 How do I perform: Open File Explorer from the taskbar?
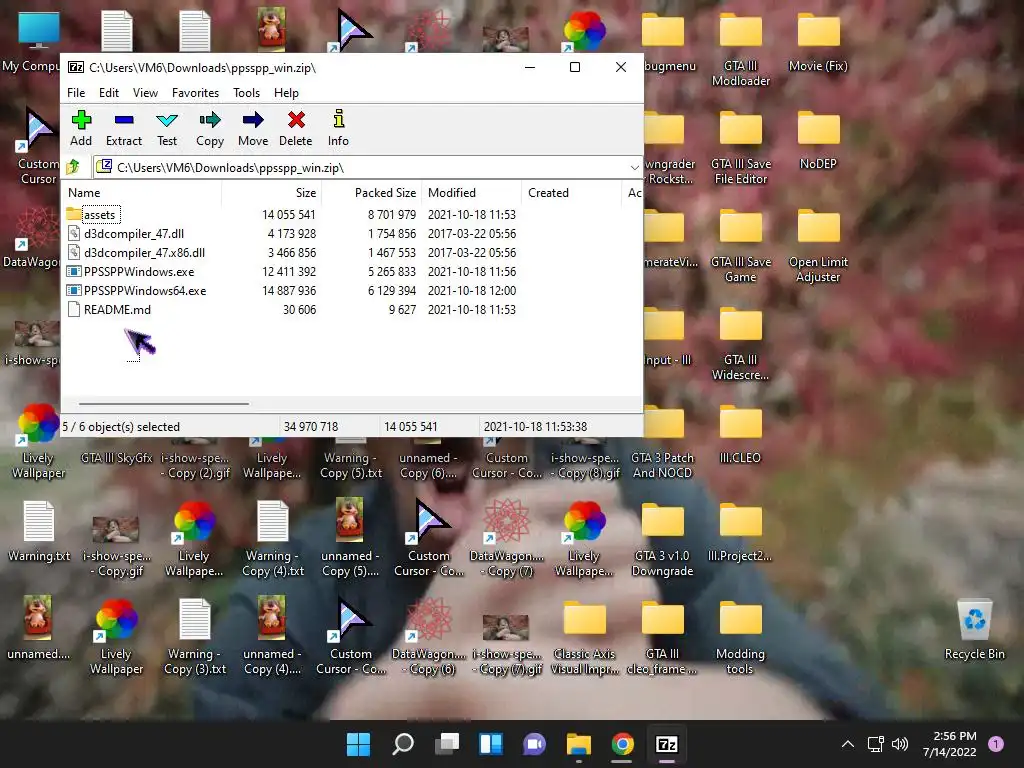[579, 744]
